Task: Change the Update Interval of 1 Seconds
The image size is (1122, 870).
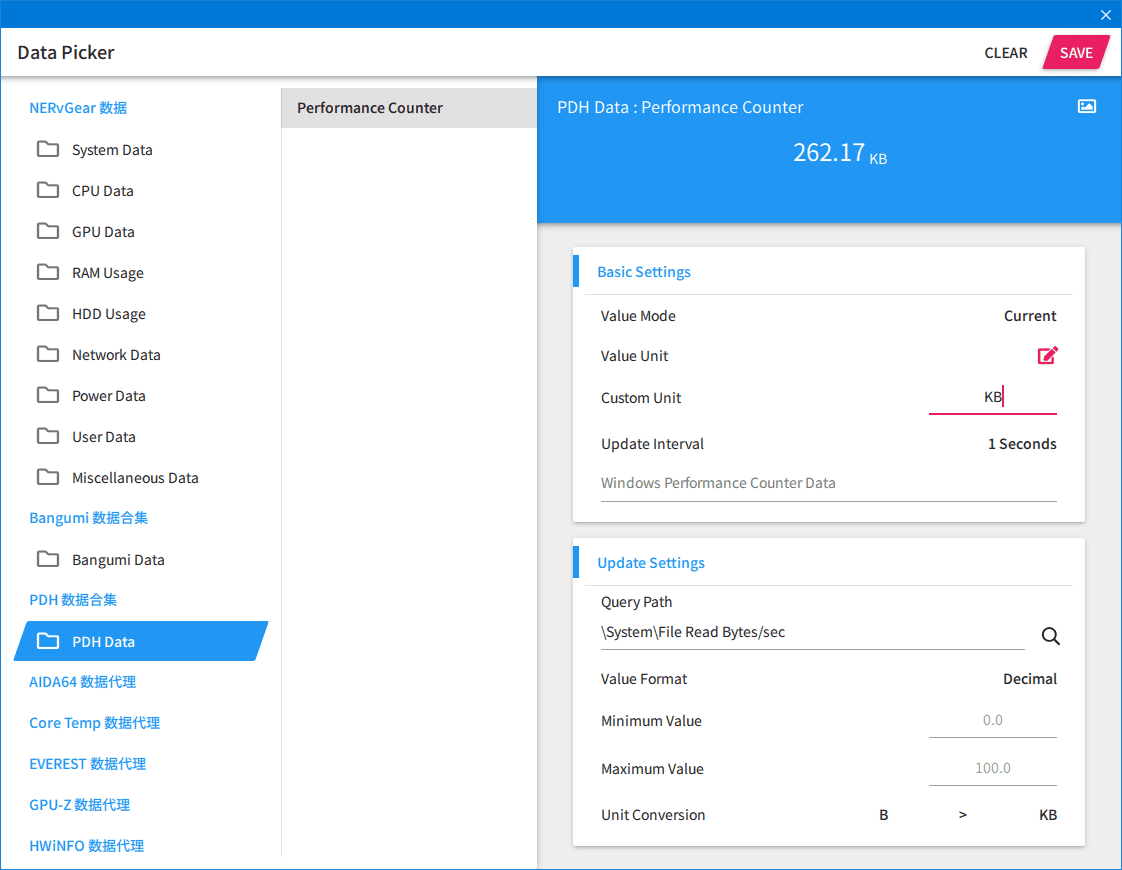Action: [1022, 444]
